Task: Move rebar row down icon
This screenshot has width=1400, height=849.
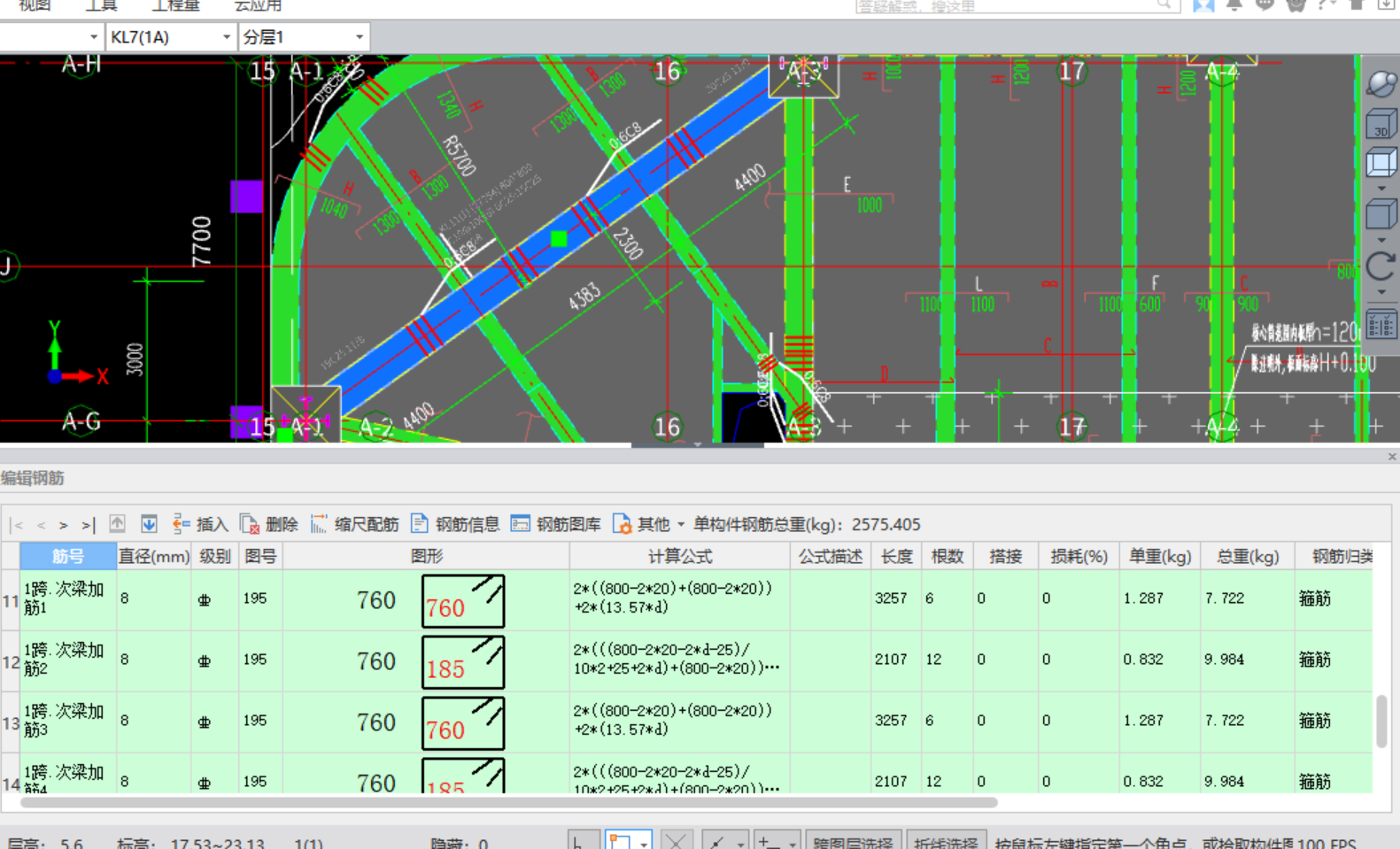Action: (149, 524)
